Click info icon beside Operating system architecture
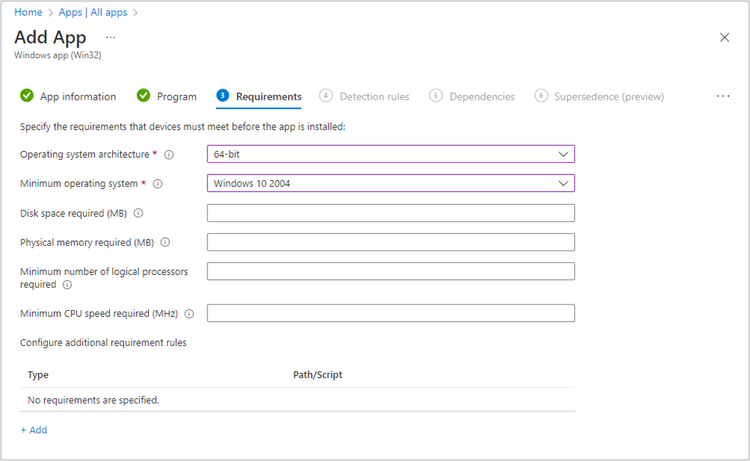750x461 pixels. pyautogui.click(x=169, y=155)
